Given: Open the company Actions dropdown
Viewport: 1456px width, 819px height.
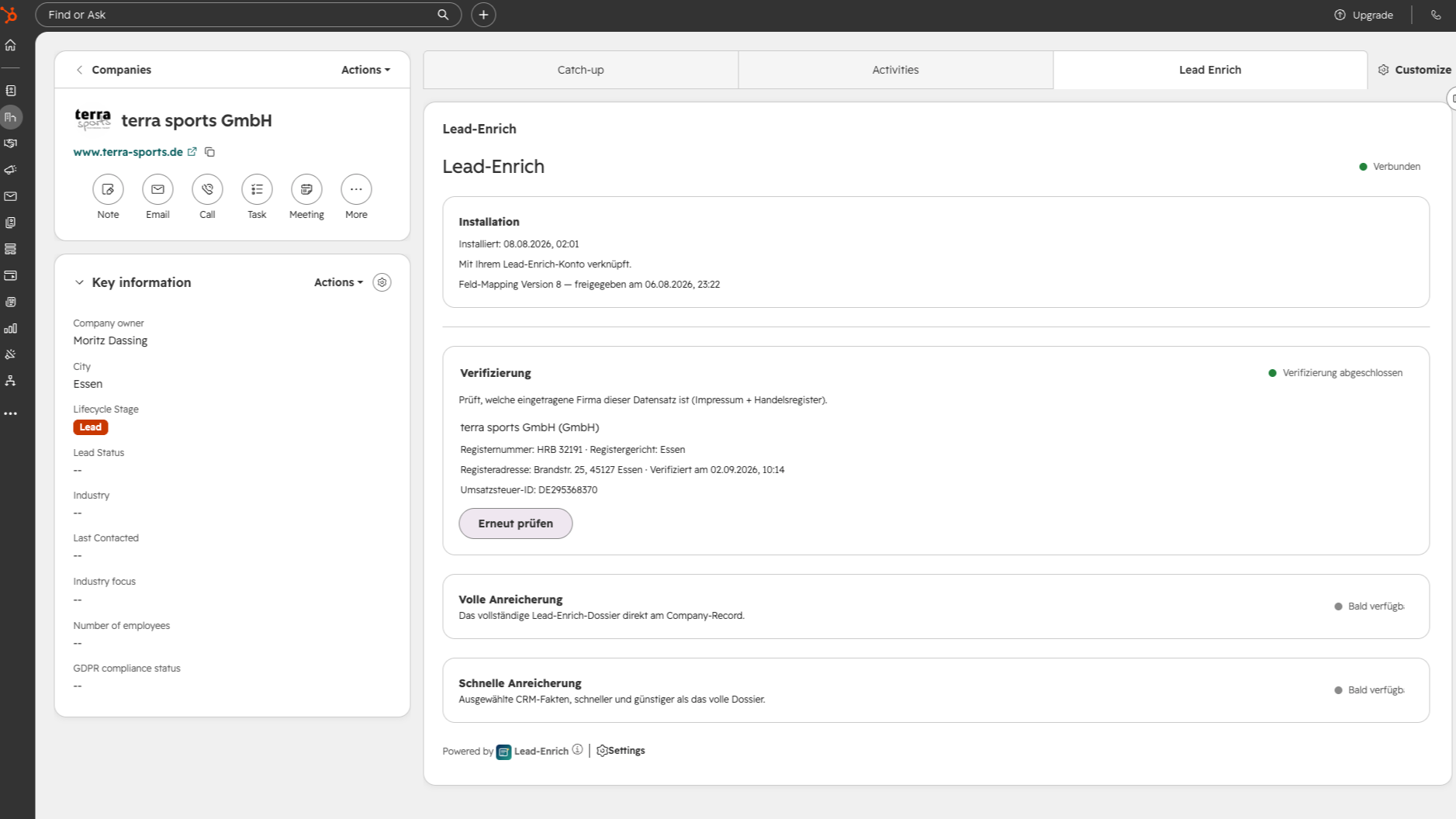Looking at the screenshot, I should (365, 70).
